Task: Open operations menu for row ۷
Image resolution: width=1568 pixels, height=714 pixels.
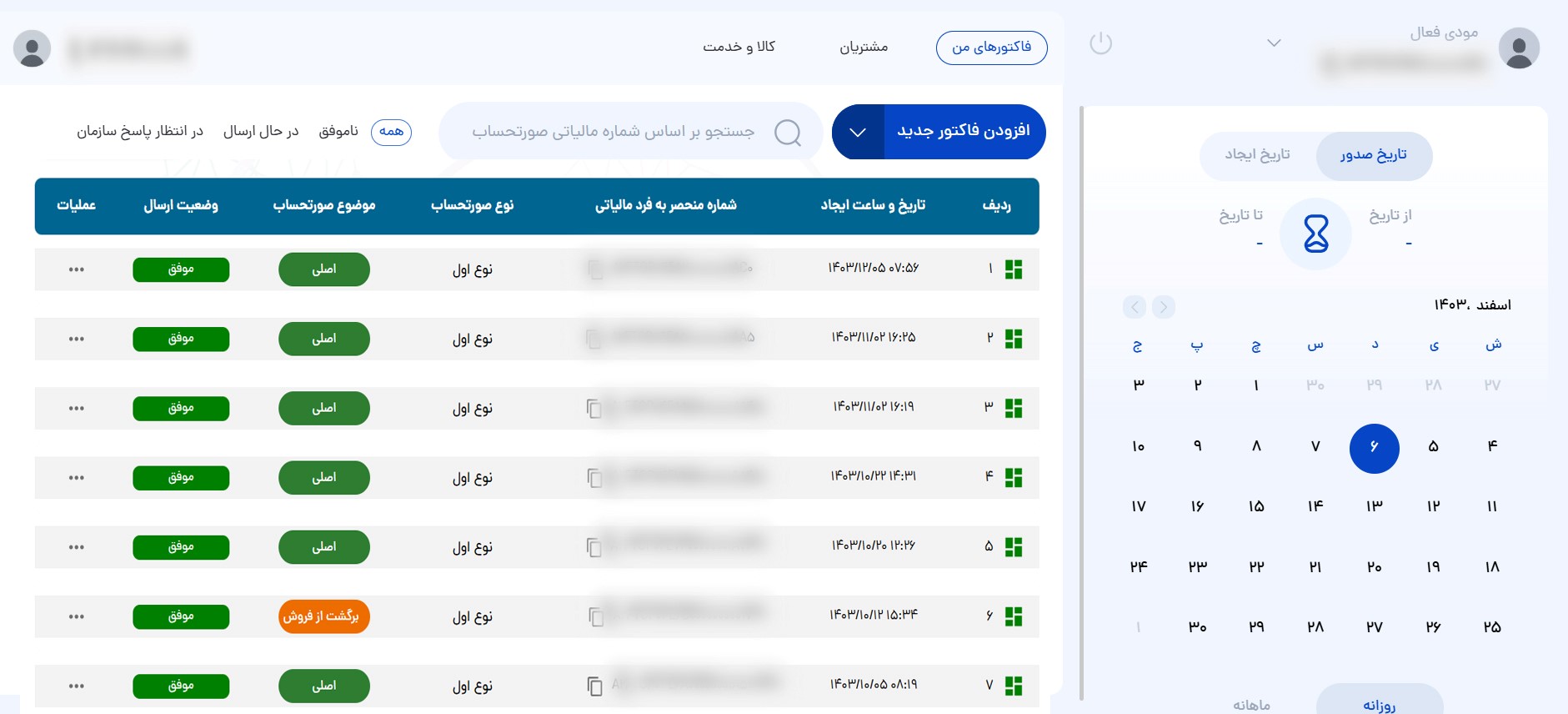Action: (77, 686)
